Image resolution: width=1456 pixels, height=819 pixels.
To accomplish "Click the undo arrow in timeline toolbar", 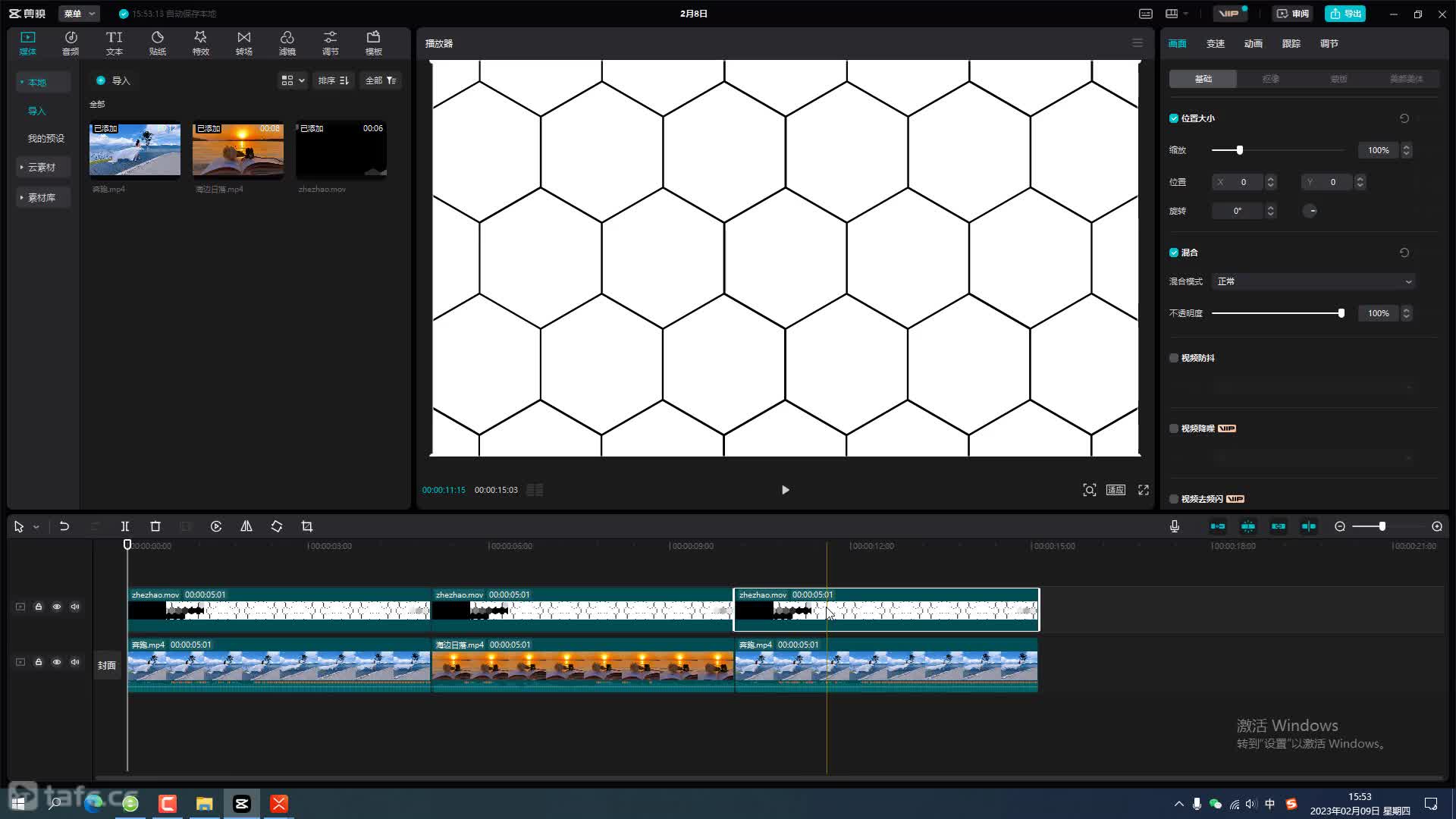I will [x=64, y=526].
